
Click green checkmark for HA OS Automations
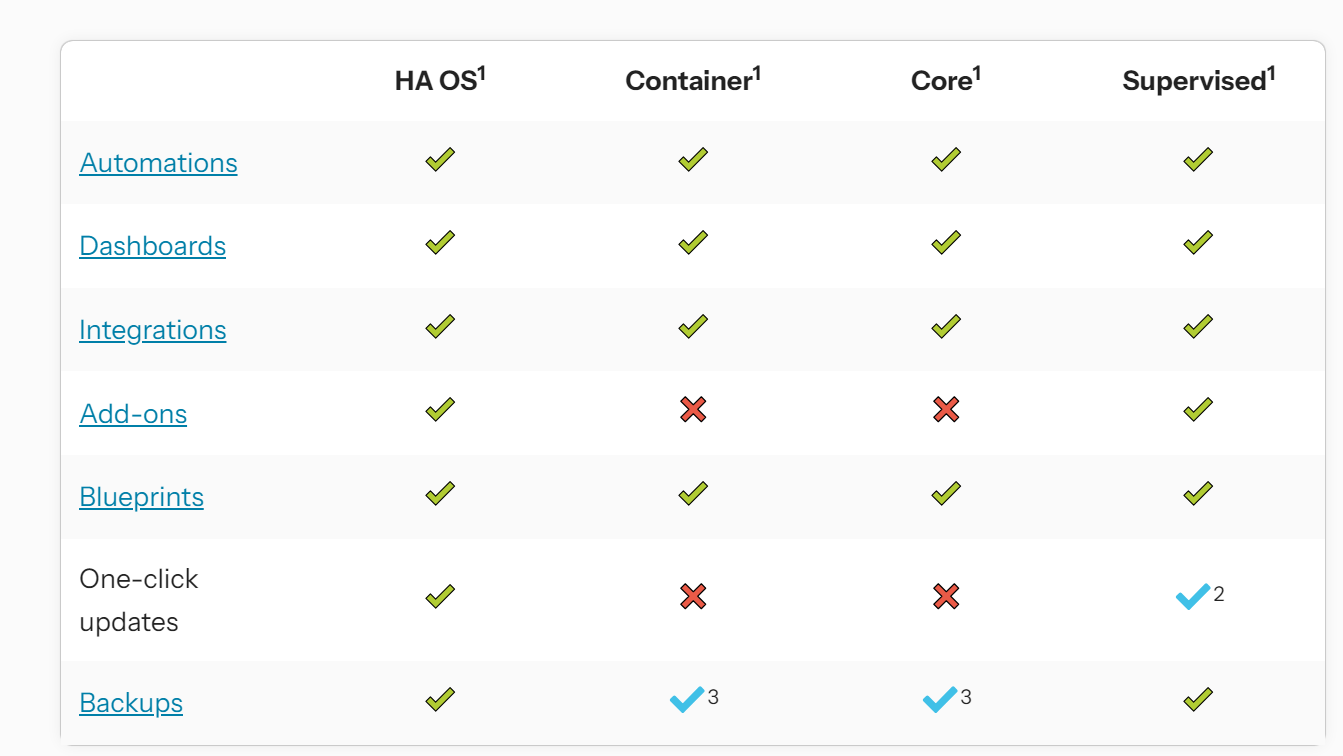click(x=440, y=159)
